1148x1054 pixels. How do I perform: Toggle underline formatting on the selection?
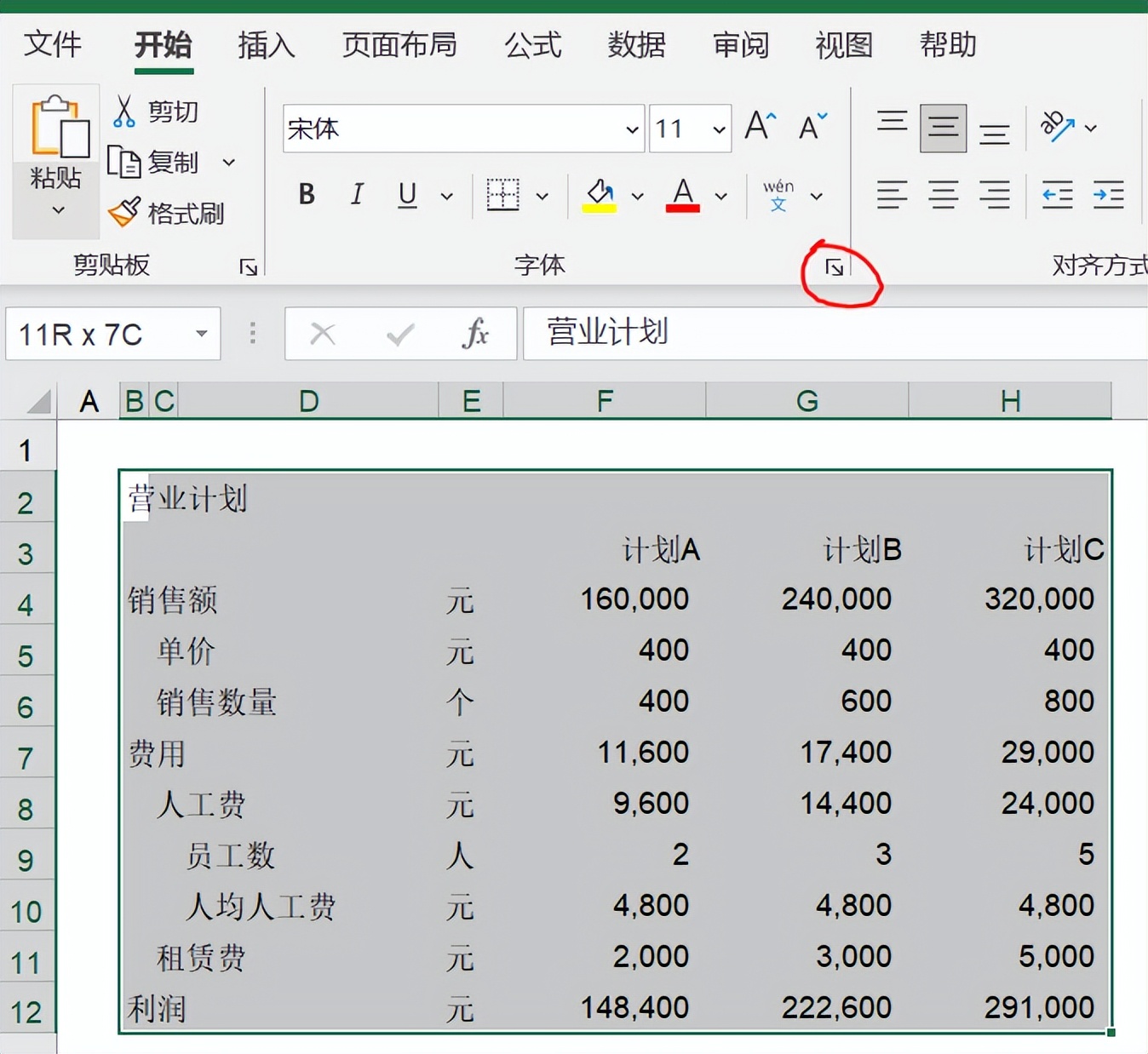[x=407, y=195]
